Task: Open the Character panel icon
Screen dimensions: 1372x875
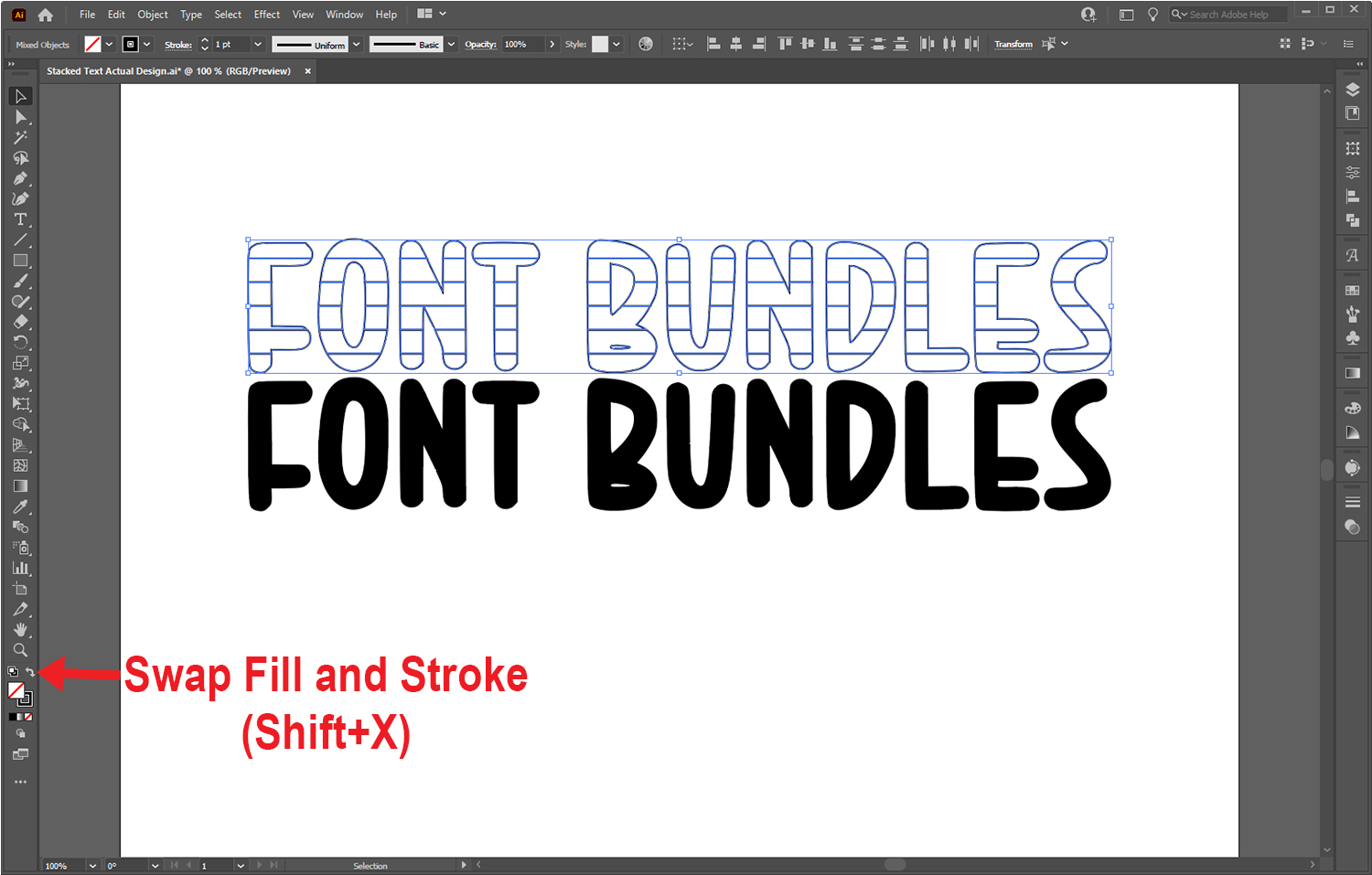Action: (1353, 255)
